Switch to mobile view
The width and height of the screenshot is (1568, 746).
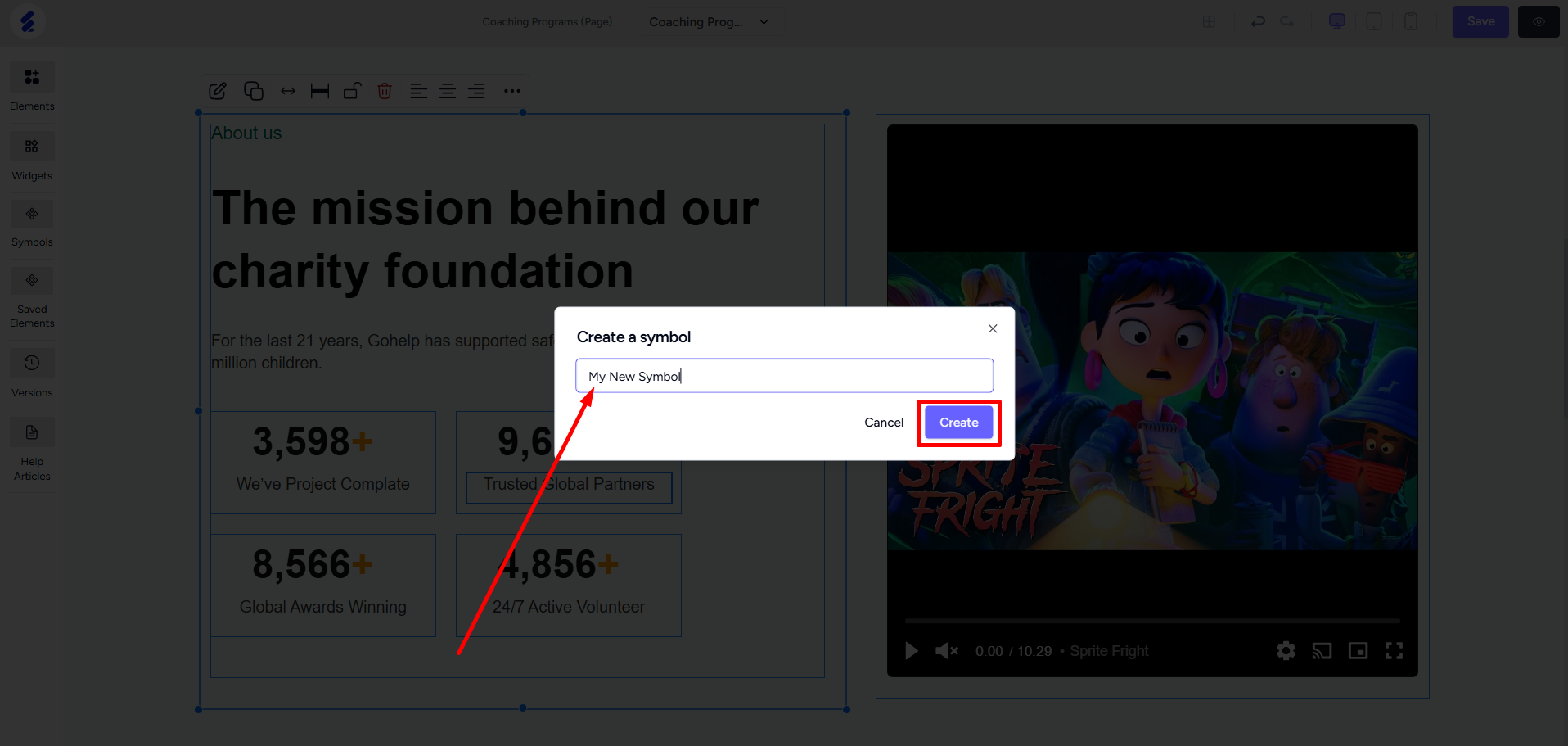[x=1411, y=21]
